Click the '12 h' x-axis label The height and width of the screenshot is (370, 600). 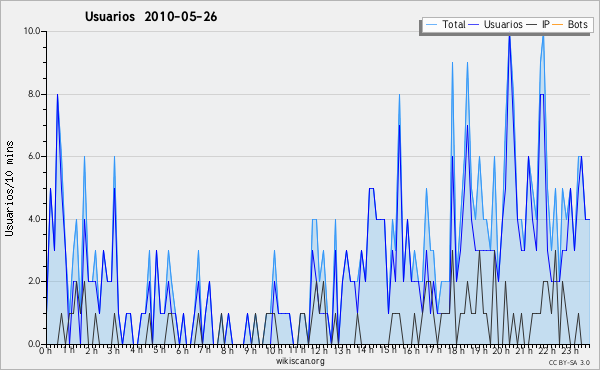point(319,350)
